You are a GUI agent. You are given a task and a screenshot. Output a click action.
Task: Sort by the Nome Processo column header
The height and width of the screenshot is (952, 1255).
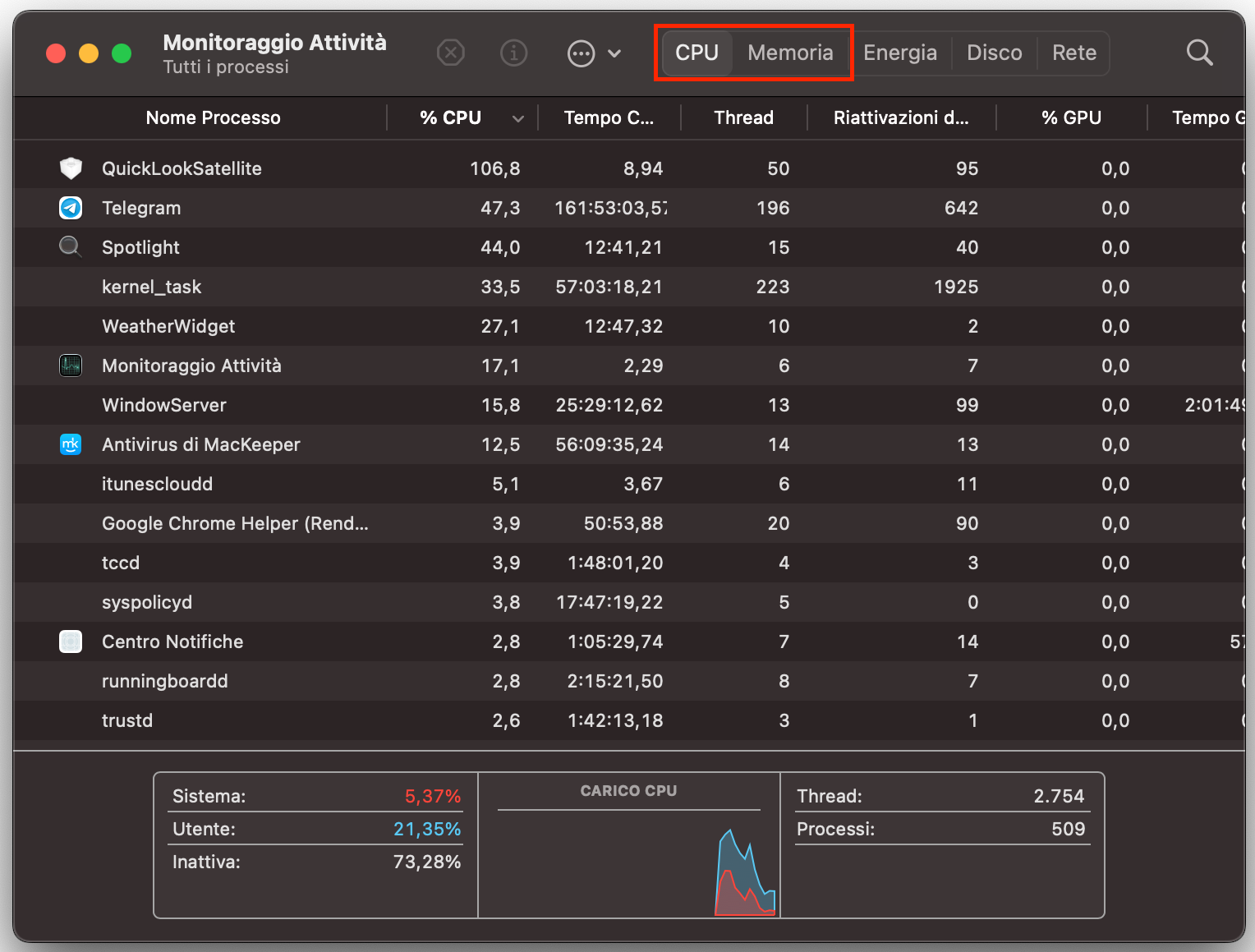click(213, 117)
